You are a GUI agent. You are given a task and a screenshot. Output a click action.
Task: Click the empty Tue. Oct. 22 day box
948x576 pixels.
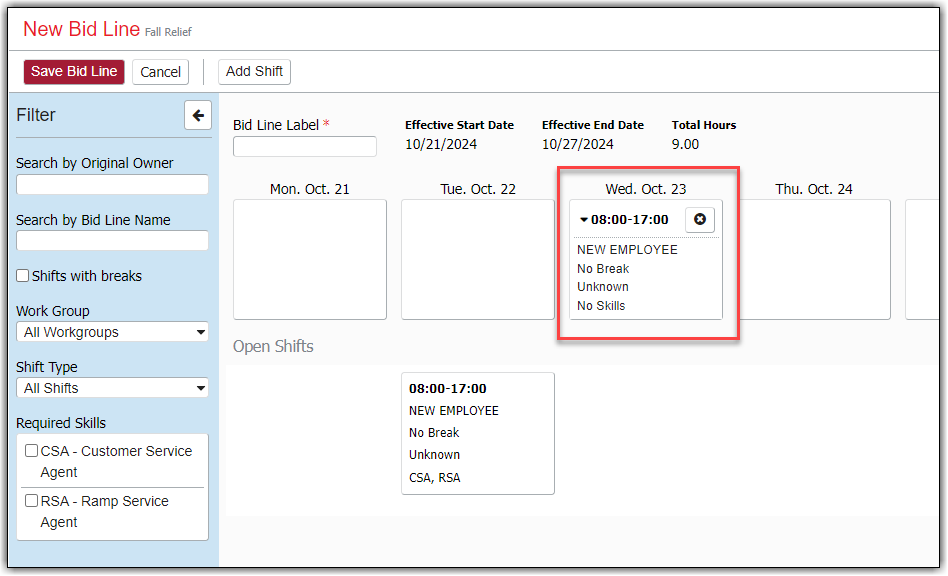(478, 260)
